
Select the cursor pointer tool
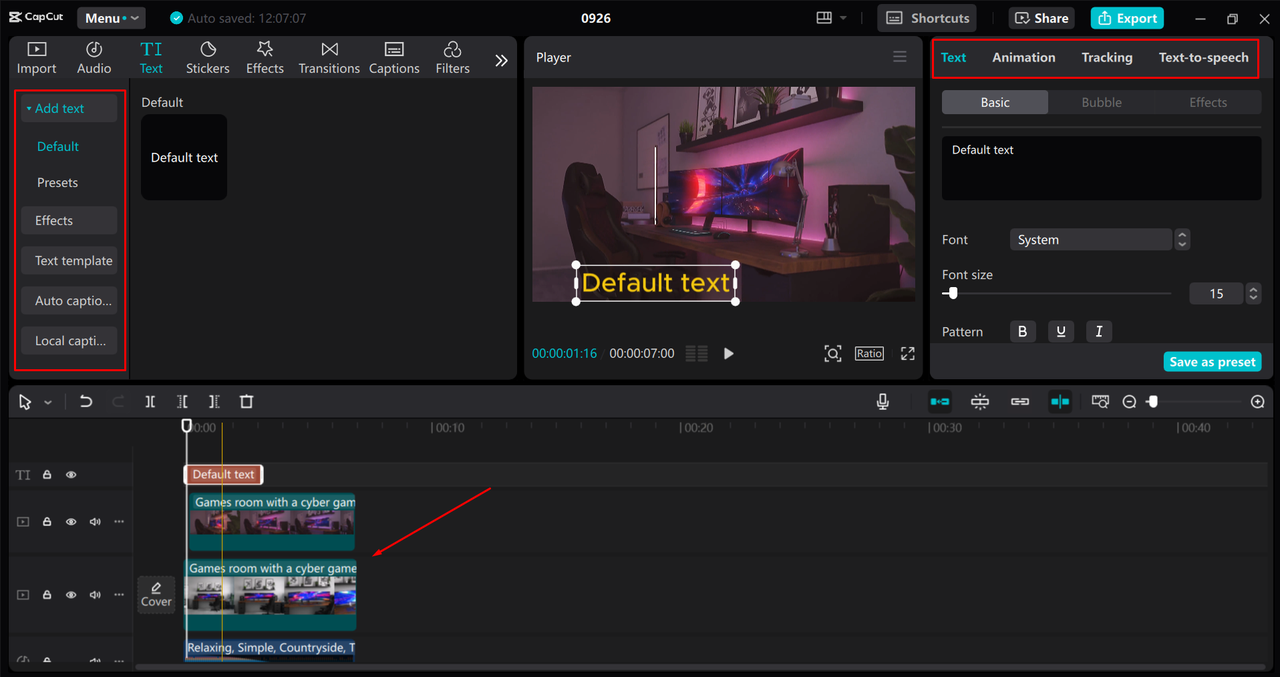(25, 401)
